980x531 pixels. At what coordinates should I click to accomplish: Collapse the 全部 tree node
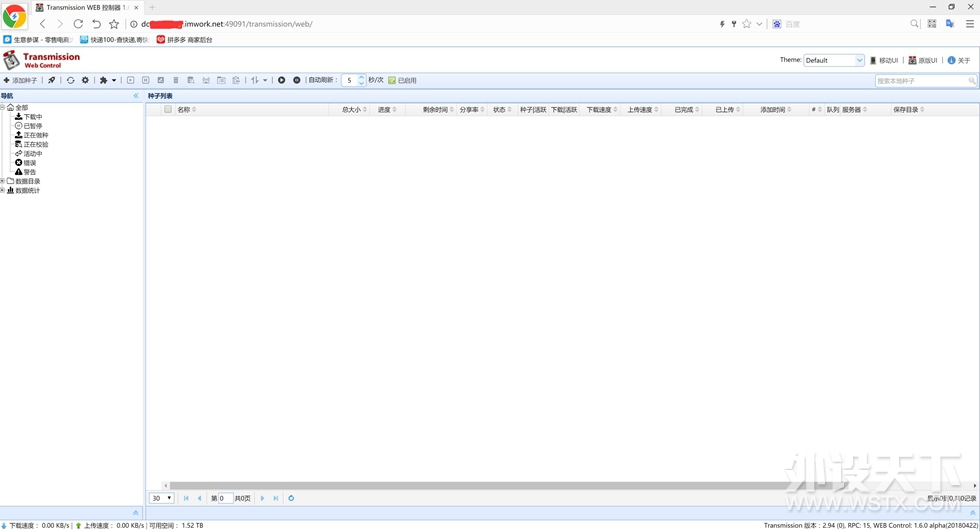(2, 107)
